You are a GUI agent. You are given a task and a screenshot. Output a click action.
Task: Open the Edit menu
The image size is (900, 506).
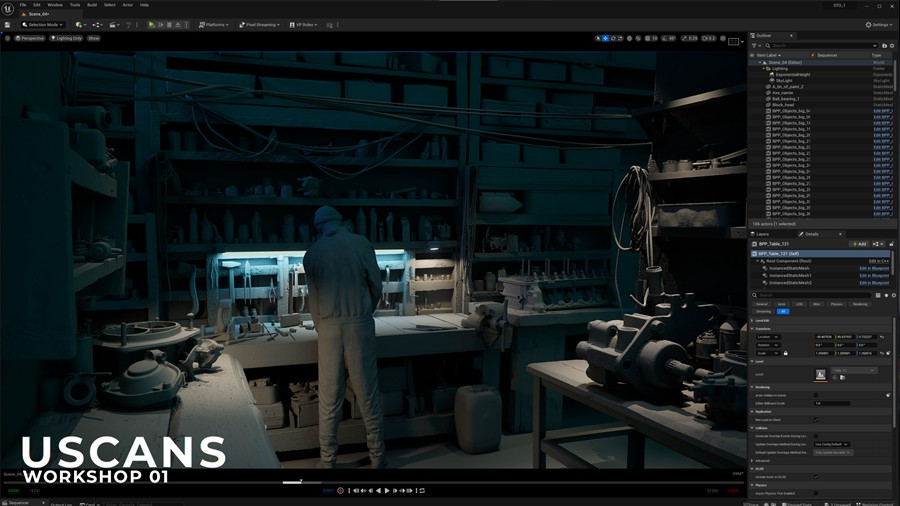[37, 5]
